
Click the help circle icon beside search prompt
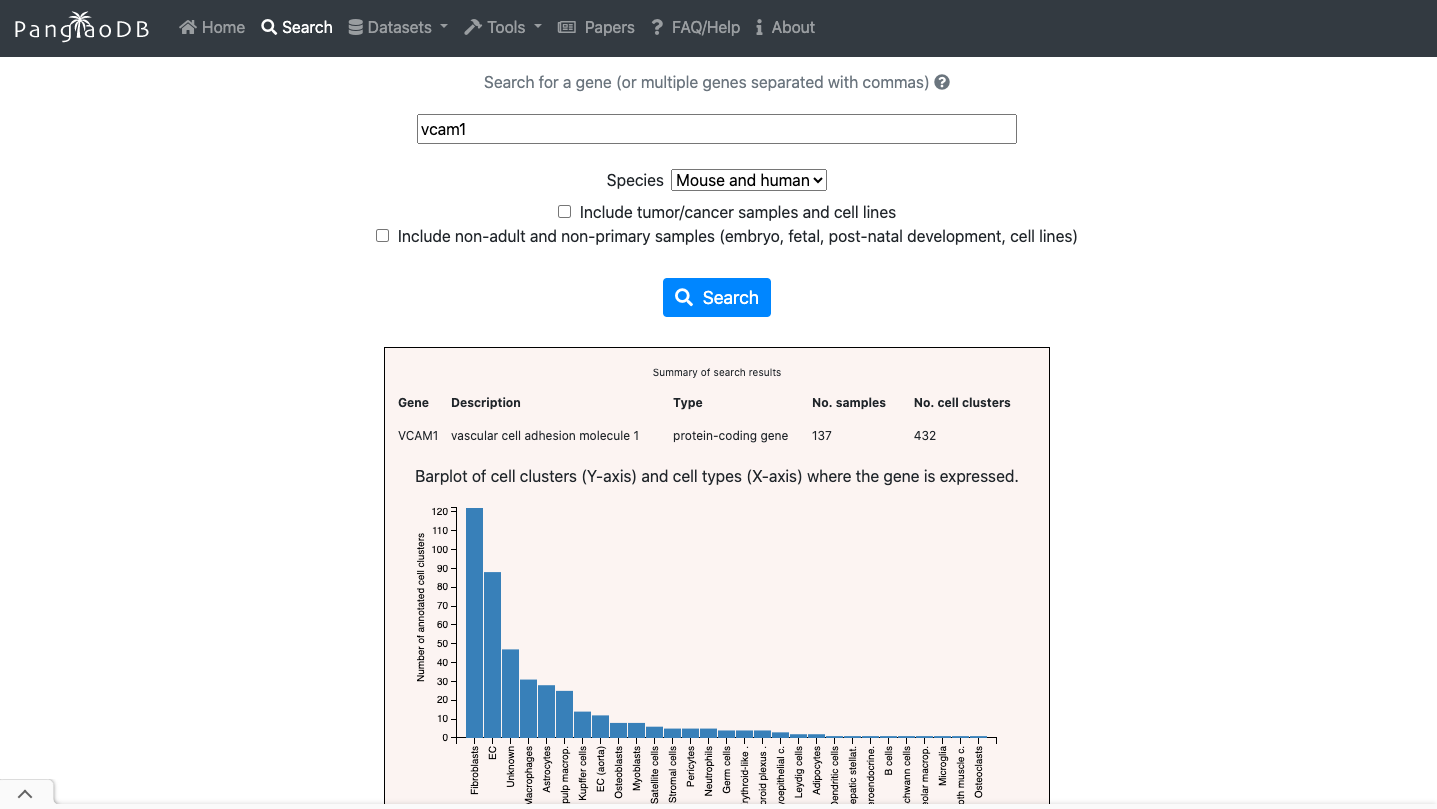click(x=942, y=82)
